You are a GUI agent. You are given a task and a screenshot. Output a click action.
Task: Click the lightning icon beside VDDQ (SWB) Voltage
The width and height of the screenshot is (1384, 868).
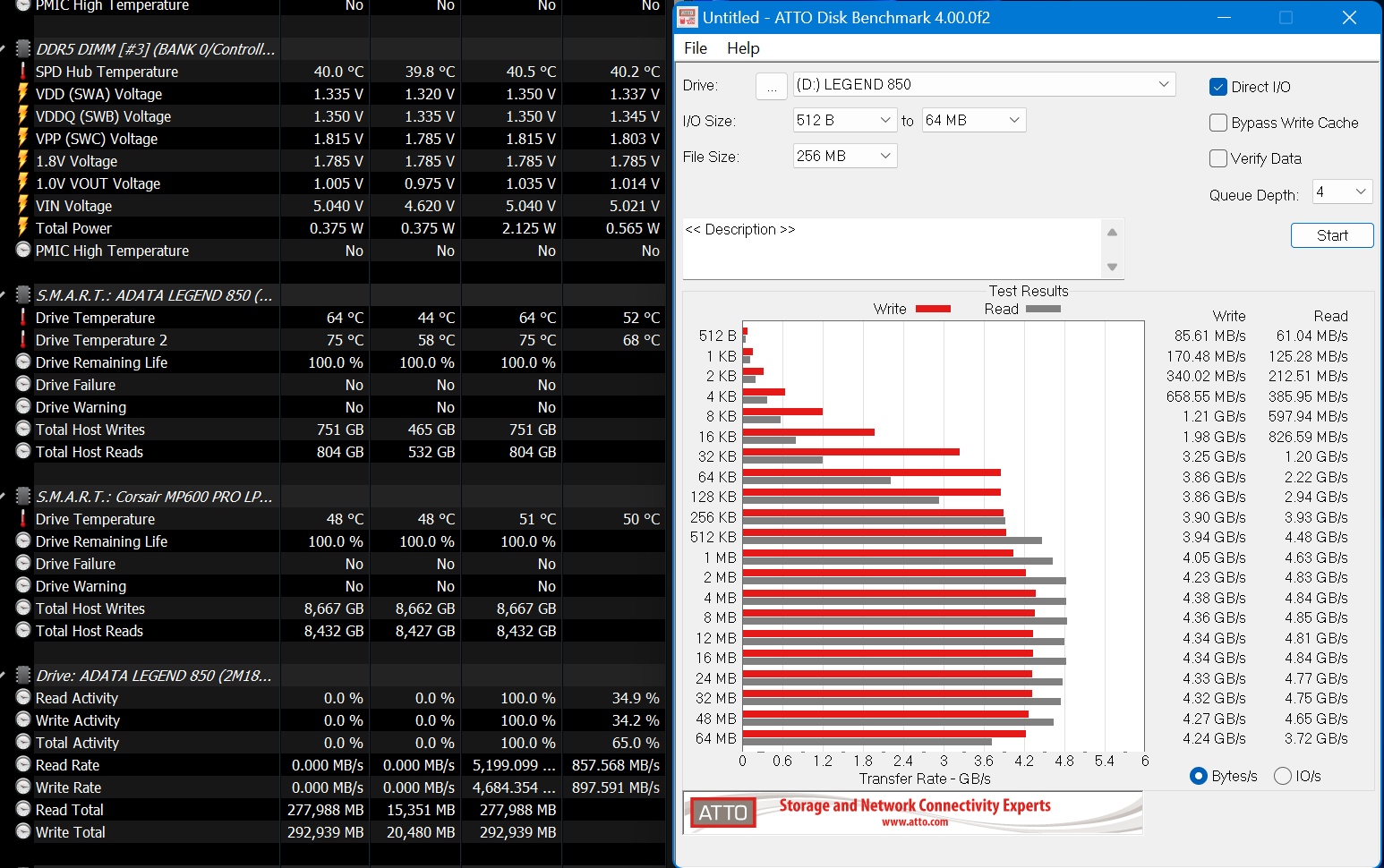[23, 115]
